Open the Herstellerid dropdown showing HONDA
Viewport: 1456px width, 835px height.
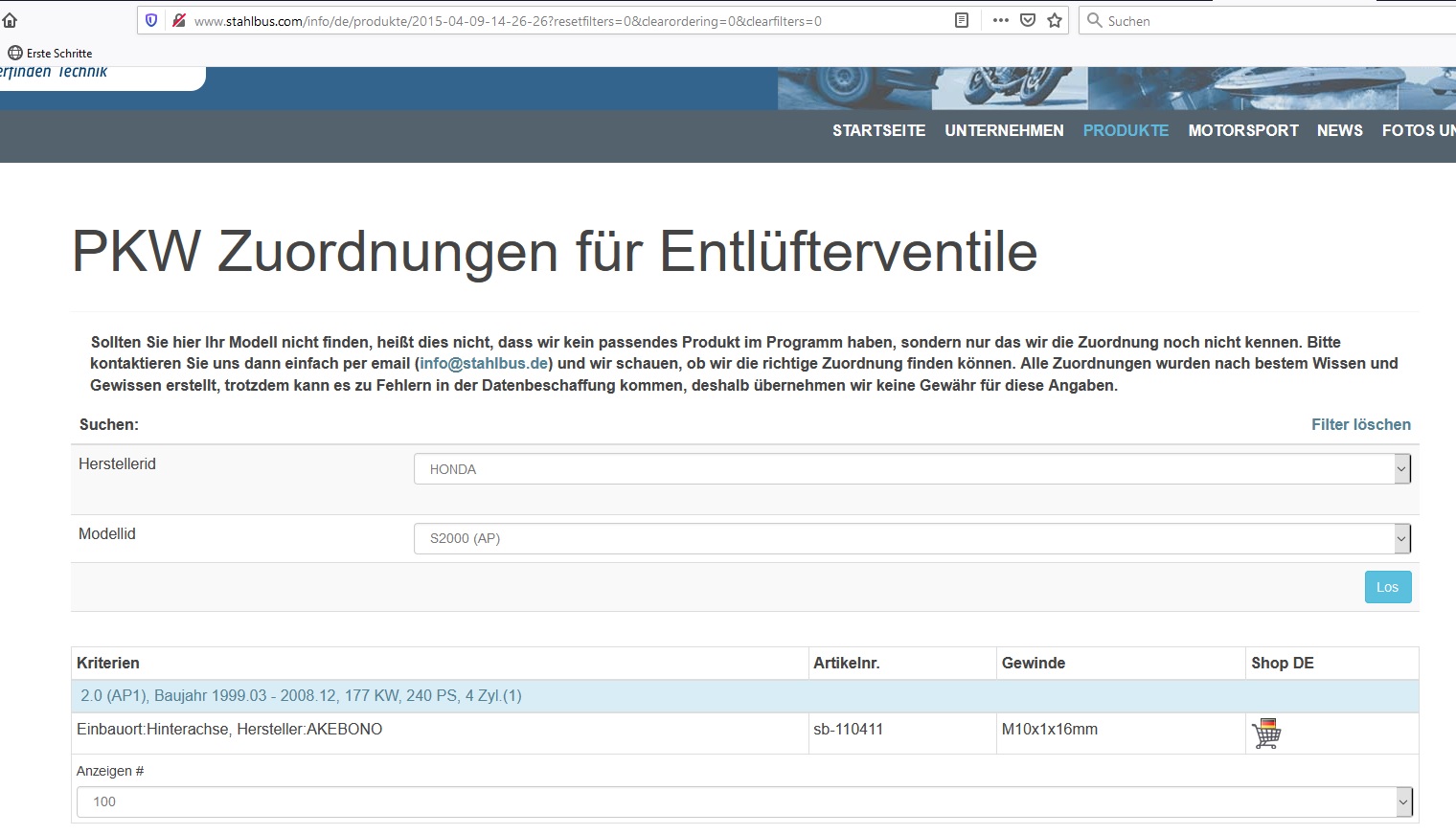911,469
